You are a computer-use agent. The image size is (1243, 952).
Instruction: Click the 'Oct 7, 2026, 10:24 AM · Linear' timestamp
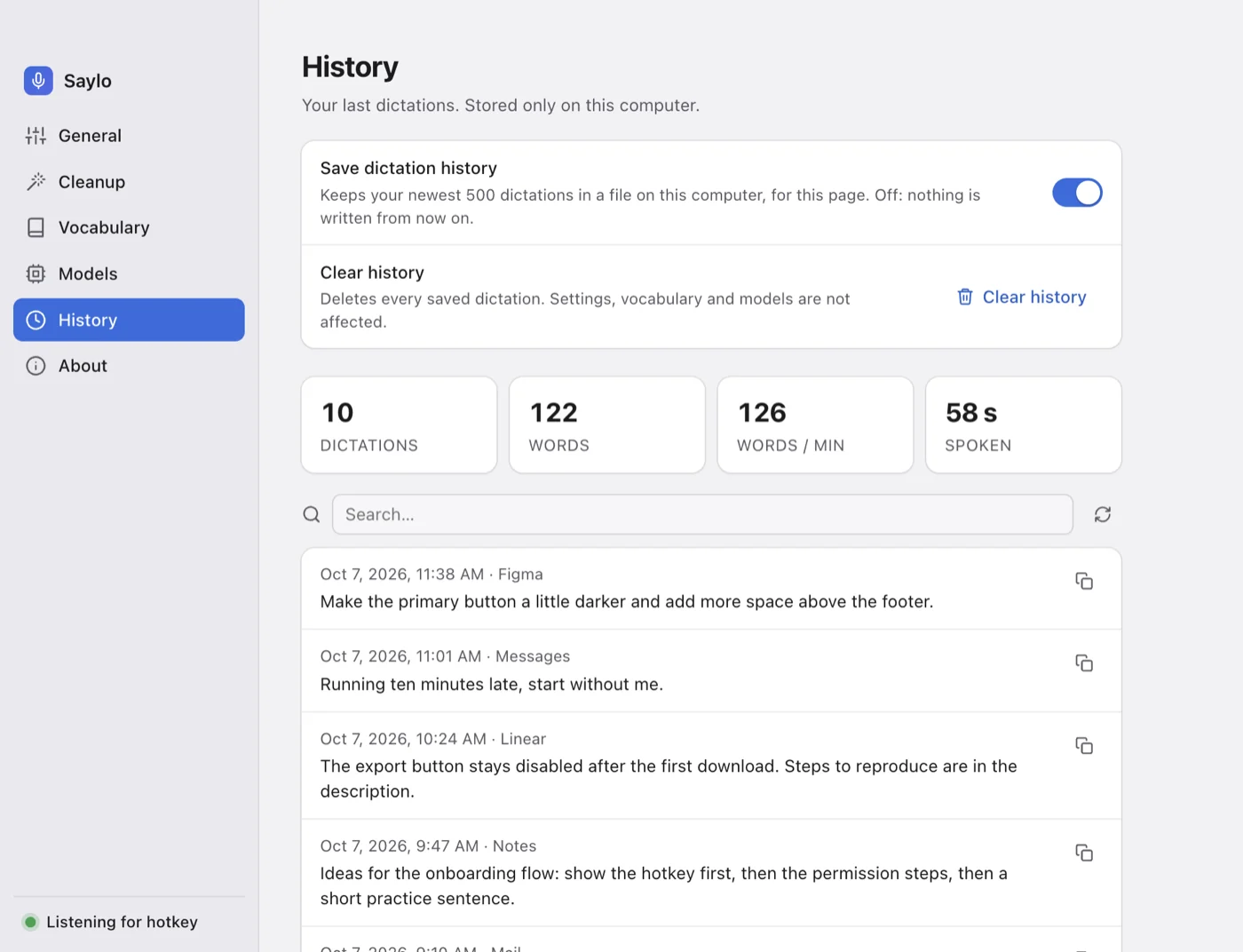[433, 739]
